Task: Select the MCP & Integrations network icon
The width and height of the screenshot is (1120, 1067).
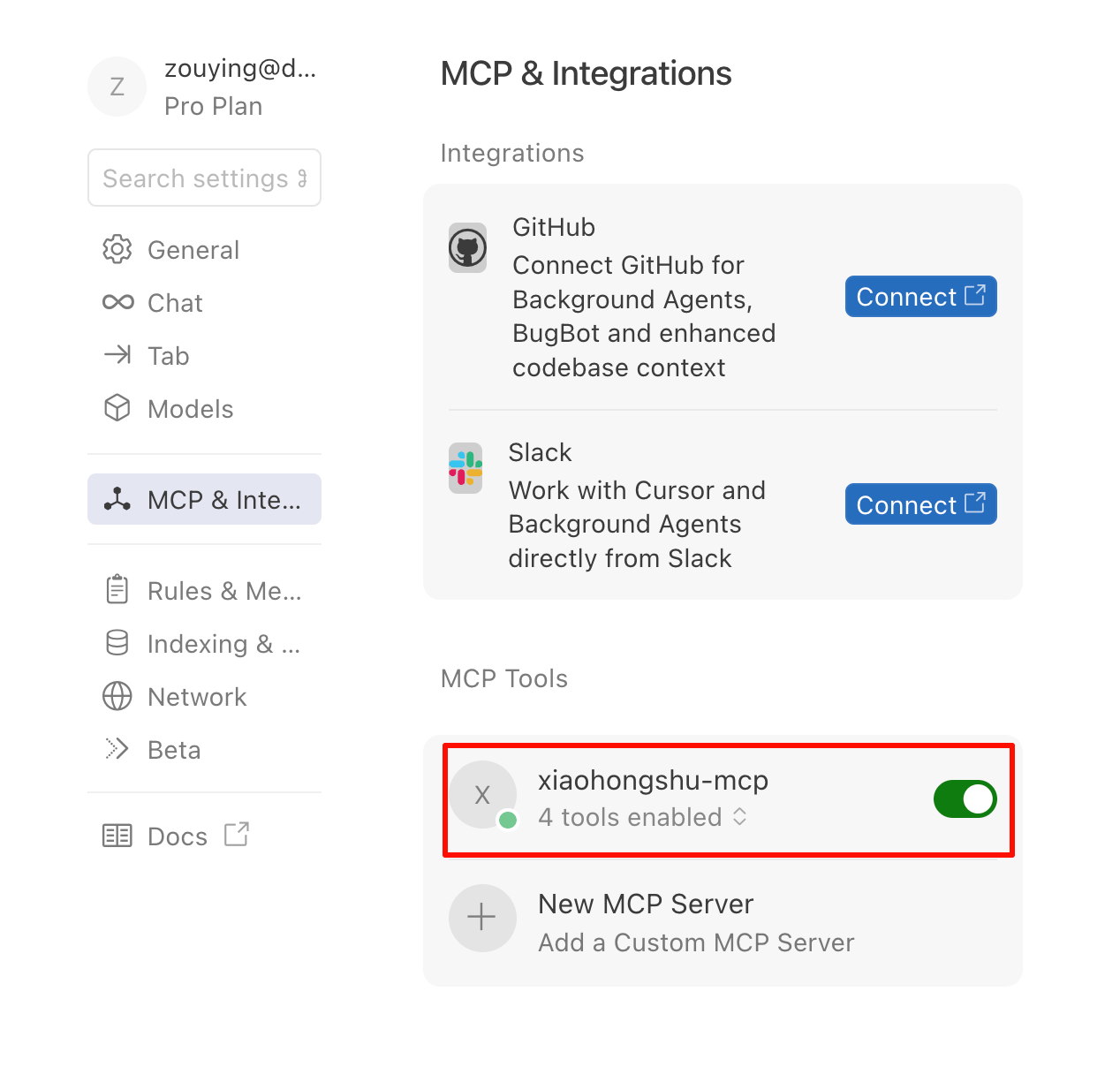Action: [x=117, y=499]
